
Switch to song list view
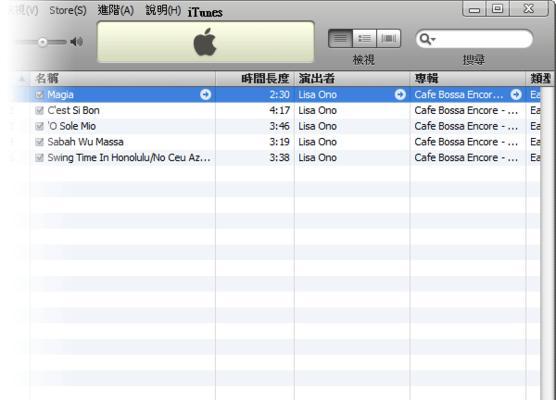[x=340, y=38]
